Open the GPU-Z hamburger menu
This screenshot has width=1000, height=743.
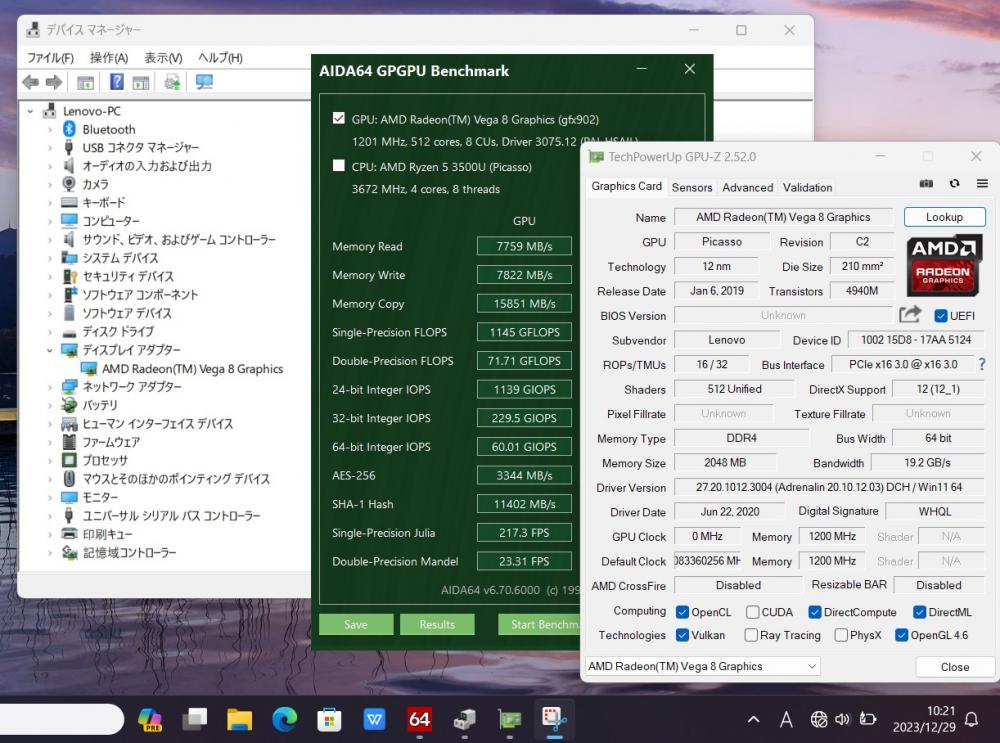982,184
